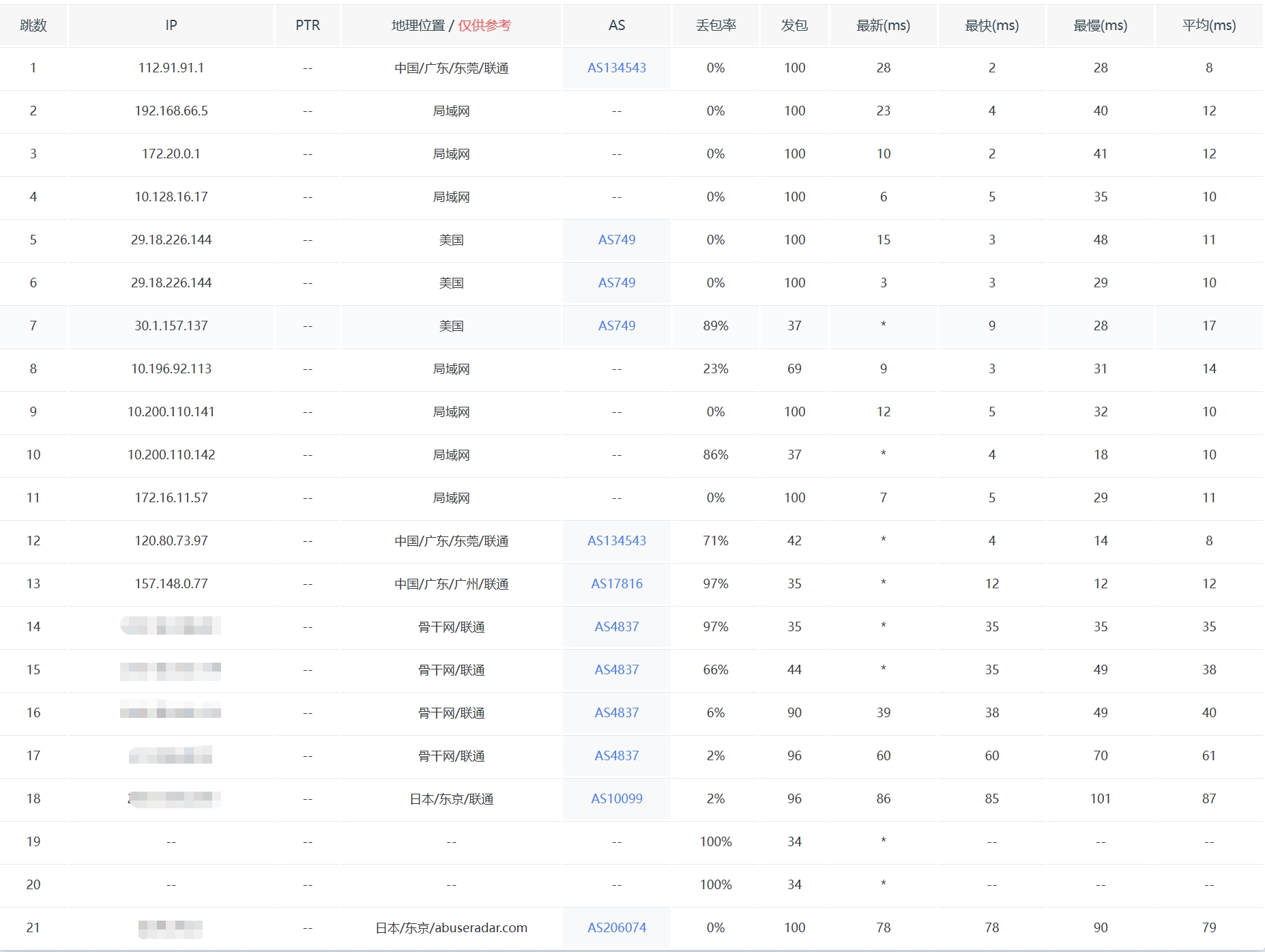Open the AS749 link for hop 5
The width and height of the screenshot is (1265, 952).
coord(617,240)
